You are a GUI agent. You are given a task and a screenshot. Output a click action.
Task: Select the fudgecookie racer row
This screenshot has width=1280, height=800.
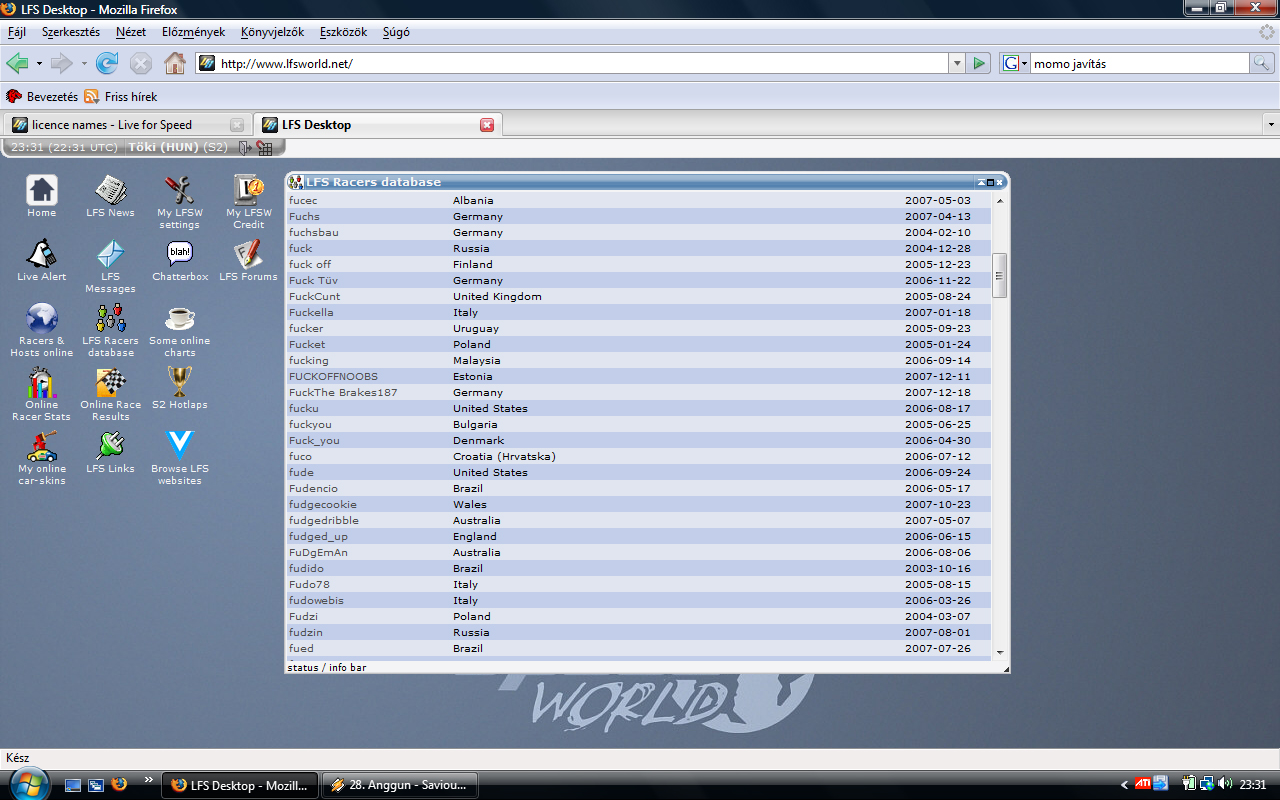(638, 504)
